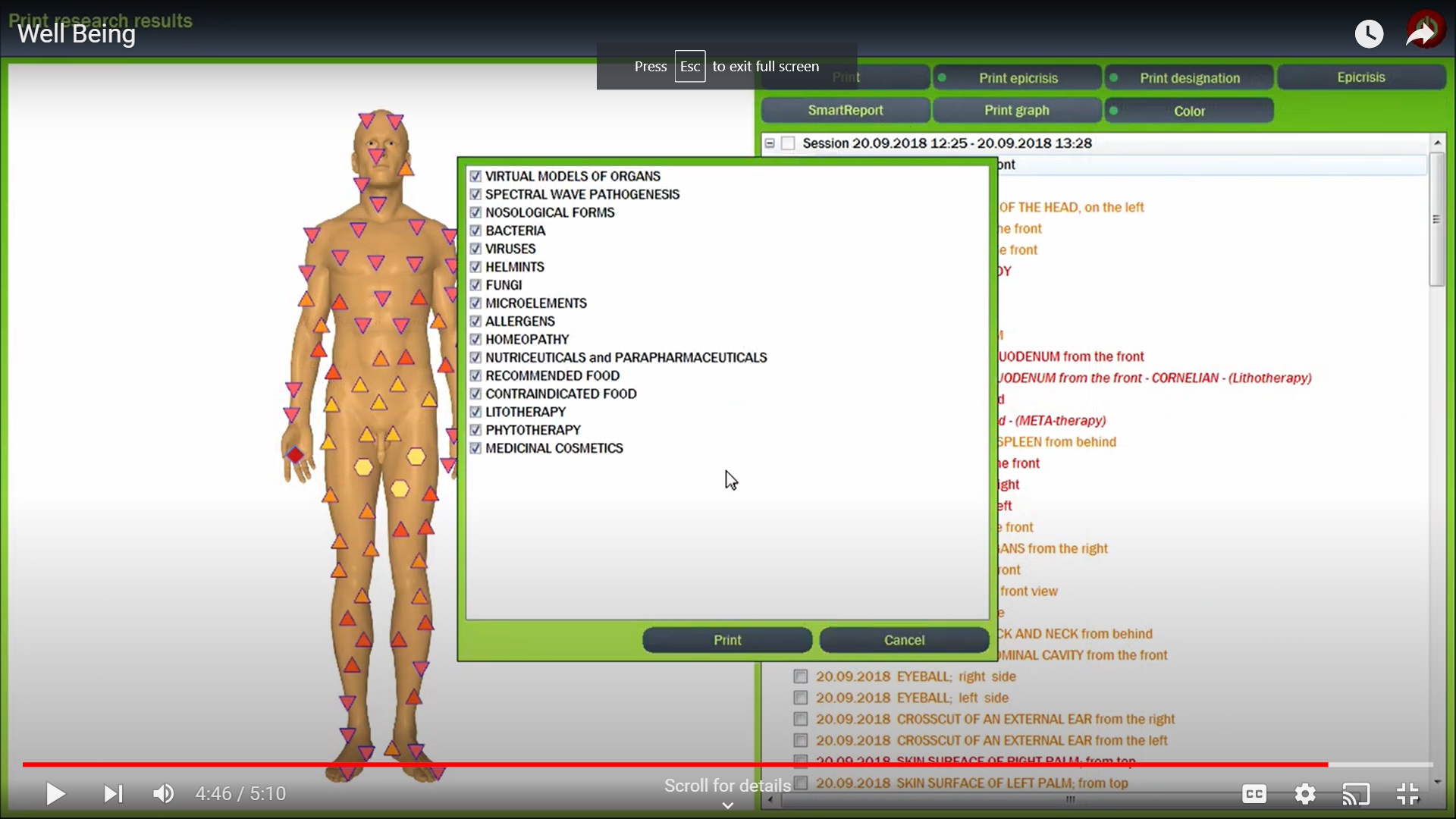Image resolution: width=1456 pixels, height=819 pixels.
Task: Toggle NOSOLOGICAL FORMS checkbox
Action: click(475, 212)
